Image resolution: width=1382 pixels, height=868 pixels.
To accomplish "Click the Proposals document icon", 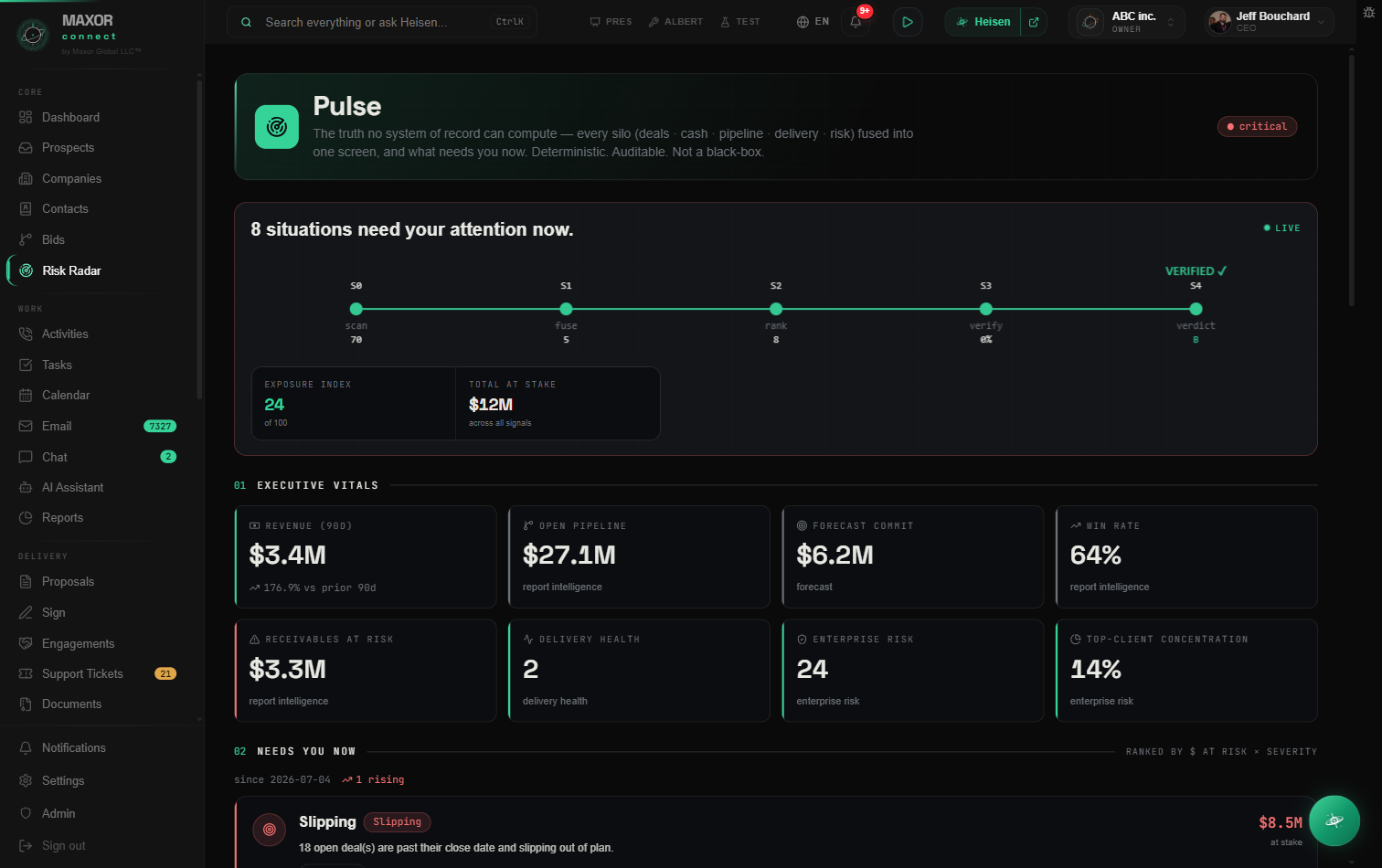I will pos(26,582).
